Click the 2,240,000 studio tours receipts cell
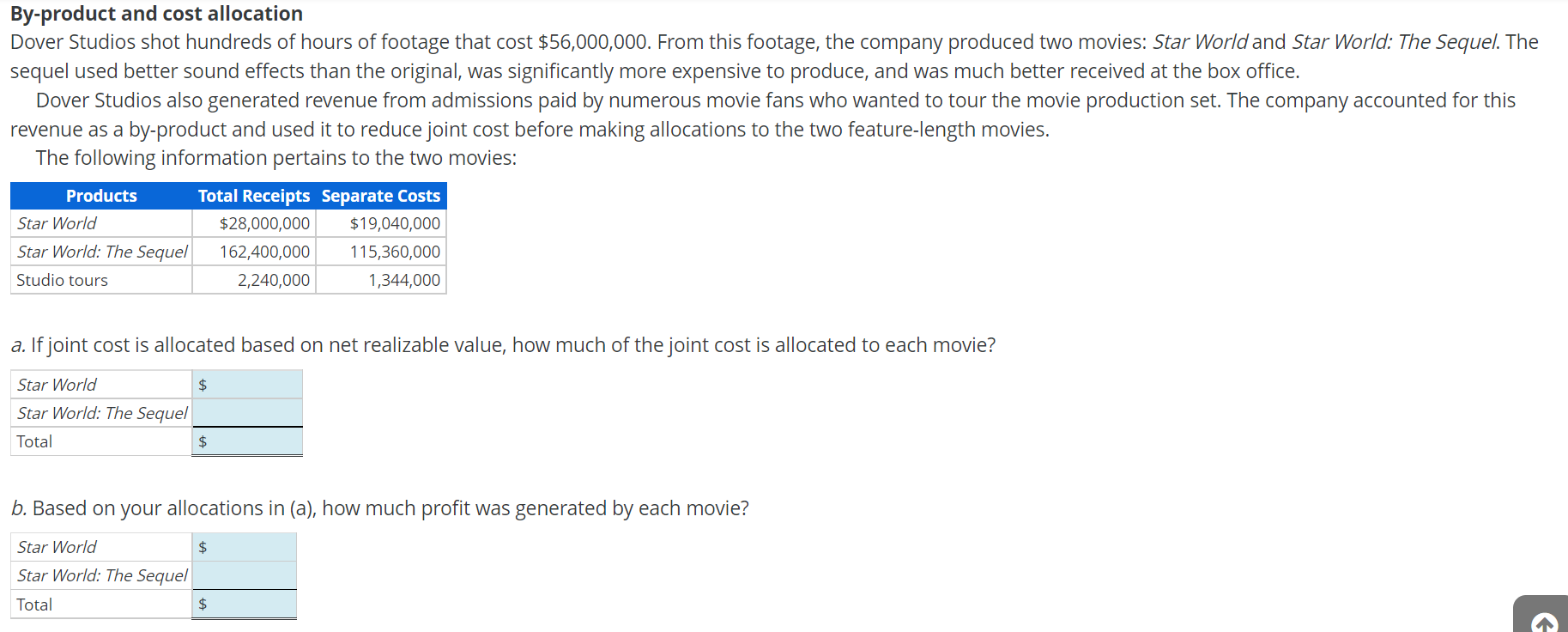The image size is (1568, 632). click(x=254, y=280)
